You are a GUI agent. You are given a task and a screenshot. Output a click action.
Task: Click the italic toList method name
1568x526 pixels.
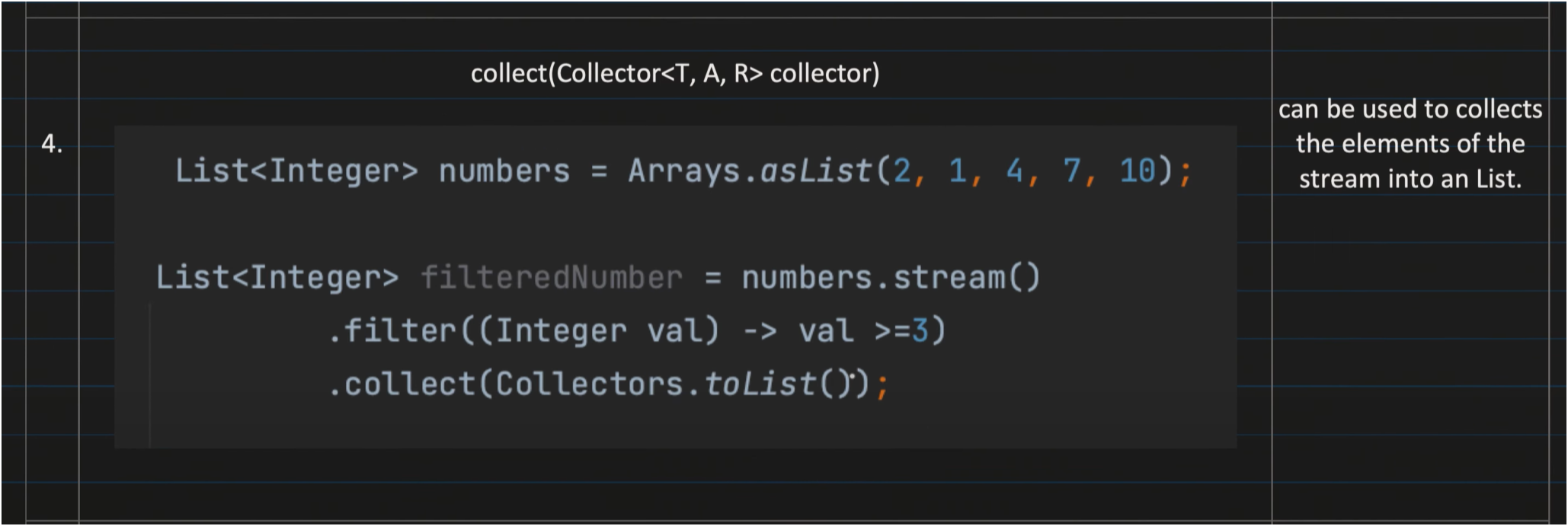[x=760, y=384]
